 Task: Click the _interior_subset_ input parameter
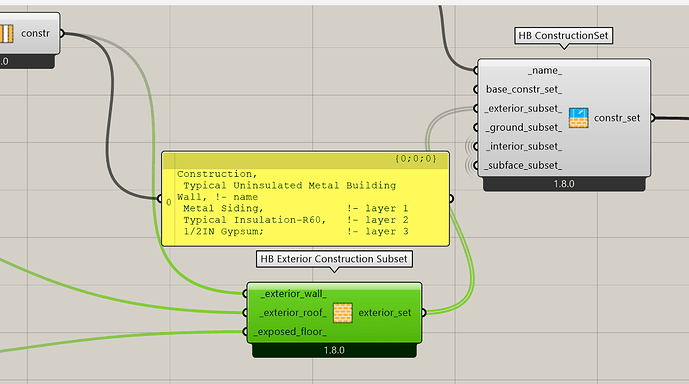(x=524, y=146)
